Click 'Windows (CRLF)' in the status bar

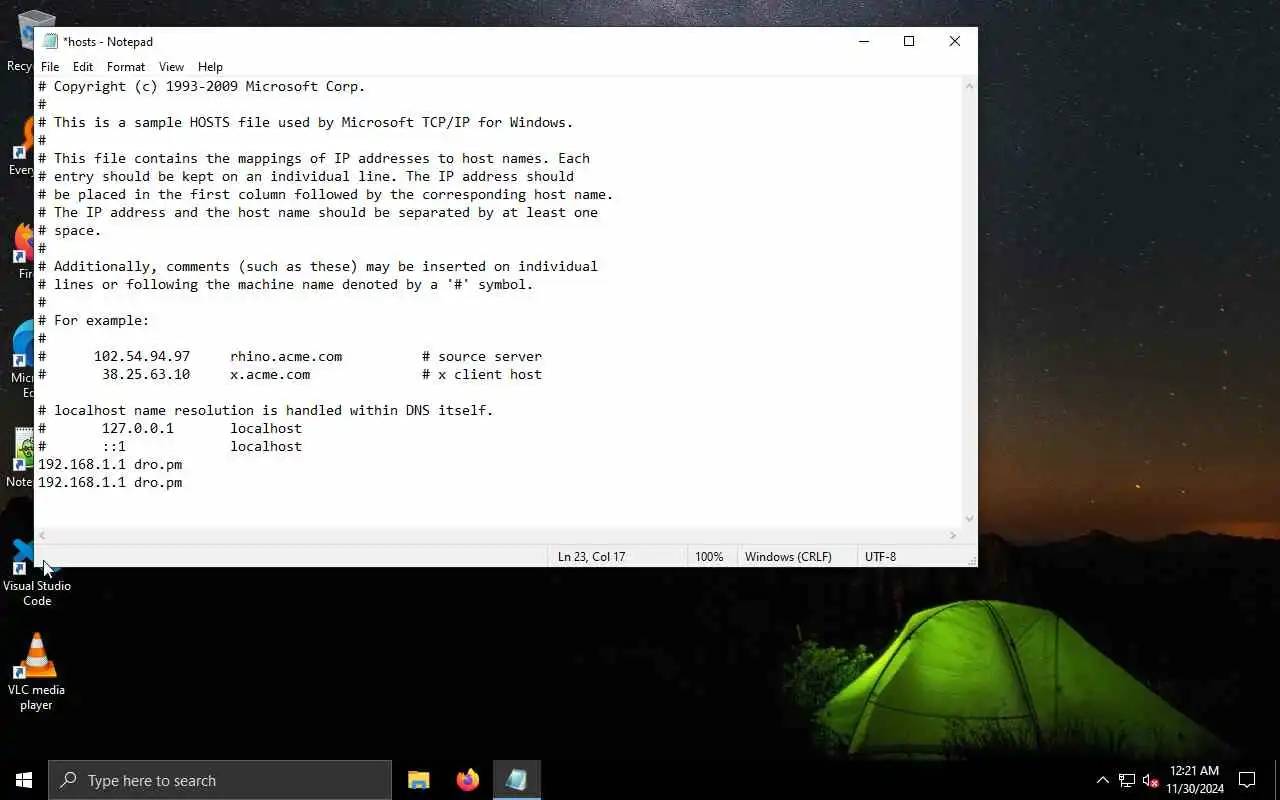788,556
